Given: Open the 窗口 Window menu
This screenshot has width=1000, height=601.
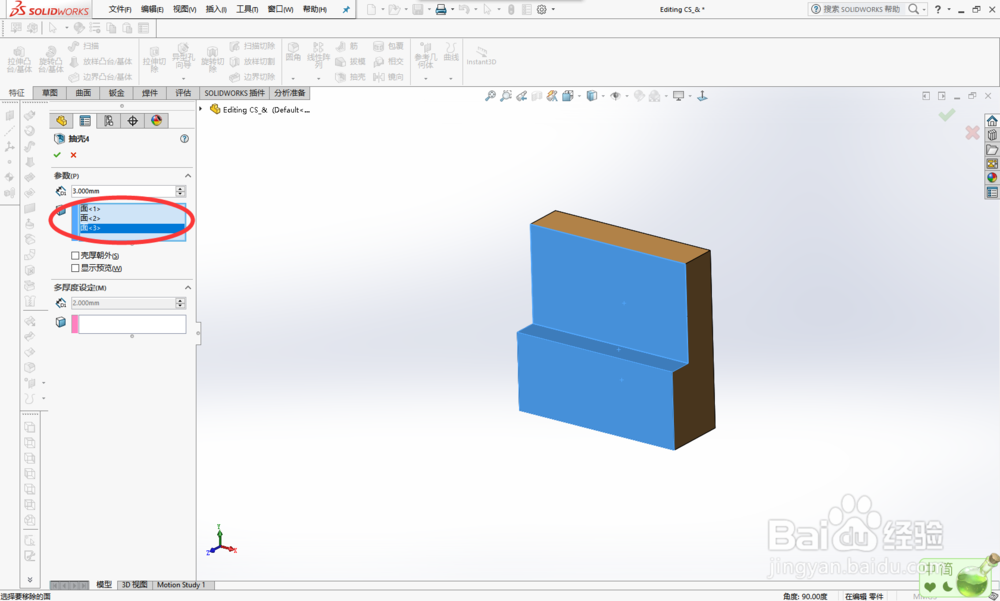Looking at the screenshot, I should tap(280, 9).
